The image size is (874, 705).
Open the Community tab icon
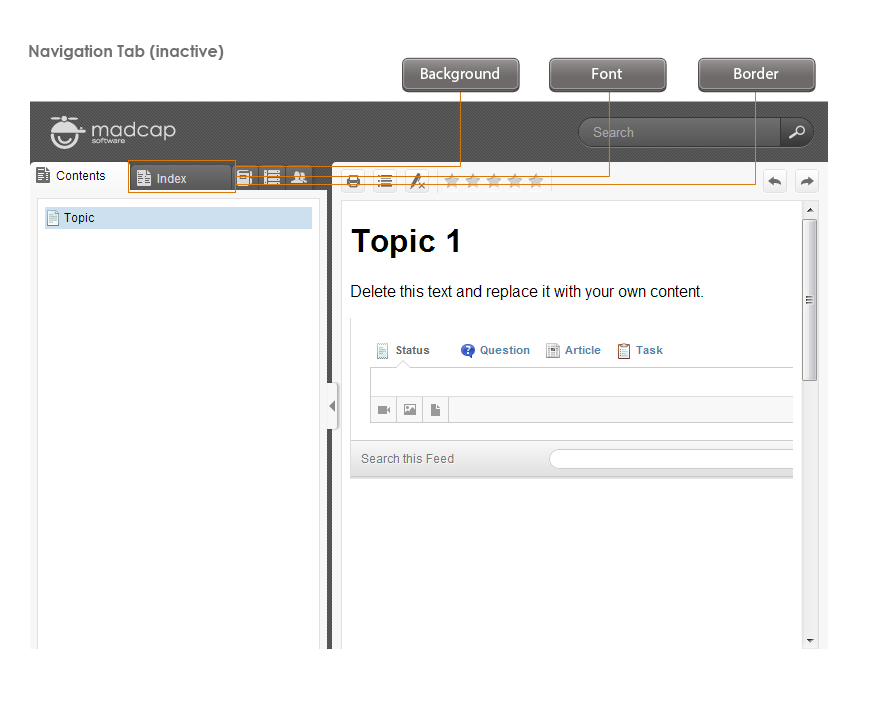coord(299,178)
